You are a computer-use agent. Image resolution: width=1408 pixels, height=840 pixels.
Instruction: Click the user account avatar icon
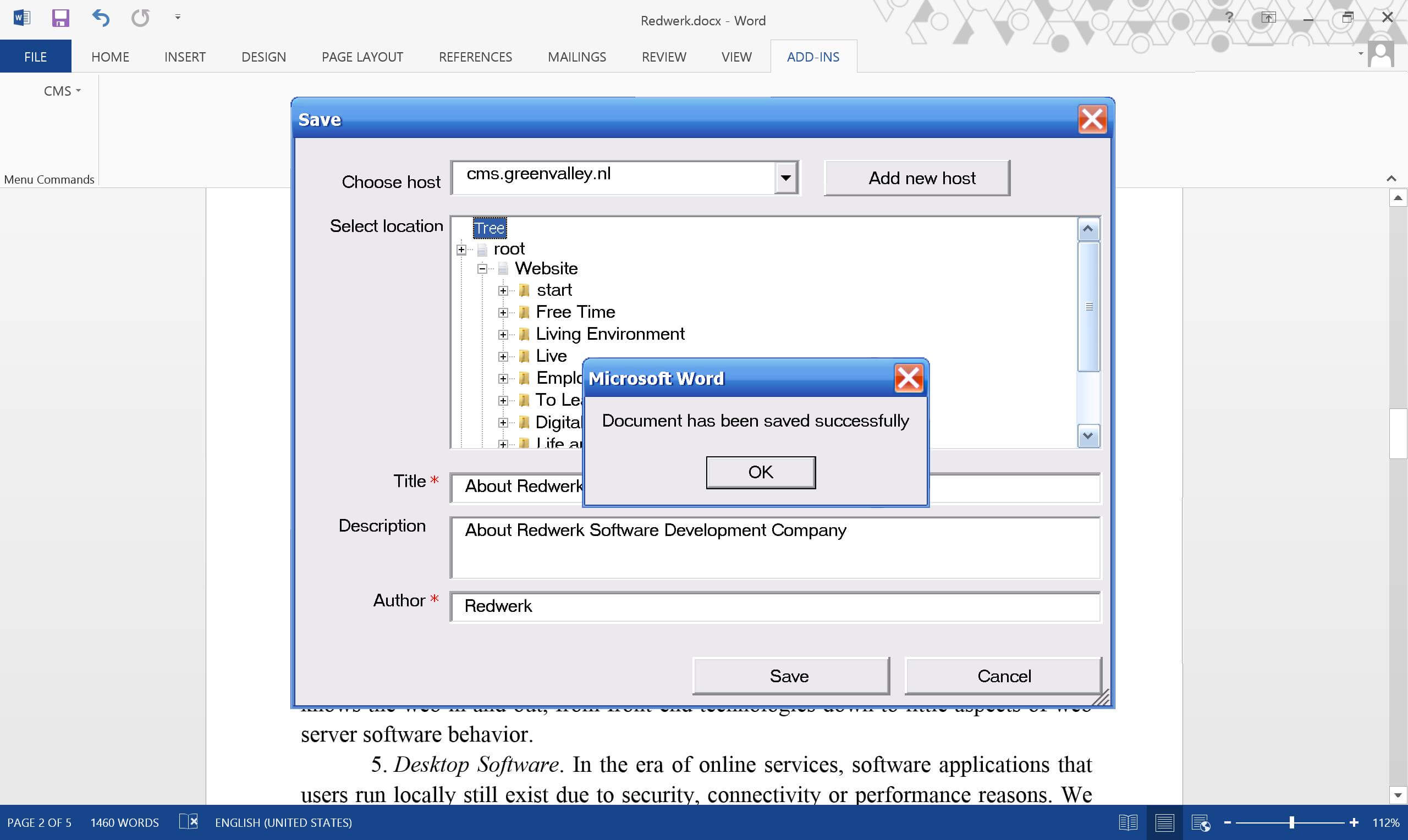pos(1381,54)
